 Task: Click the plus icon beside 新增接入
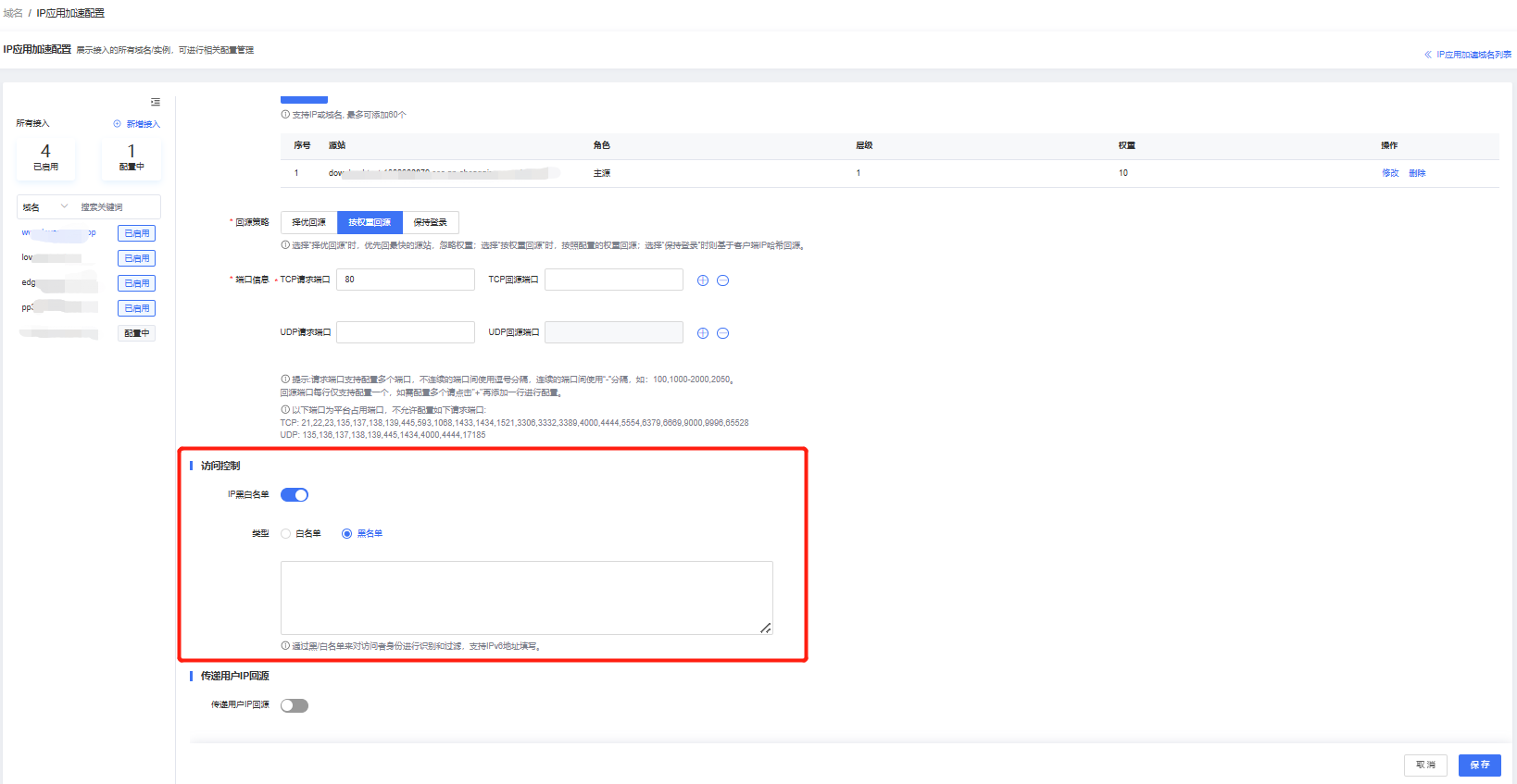click(x=118, y=124)
